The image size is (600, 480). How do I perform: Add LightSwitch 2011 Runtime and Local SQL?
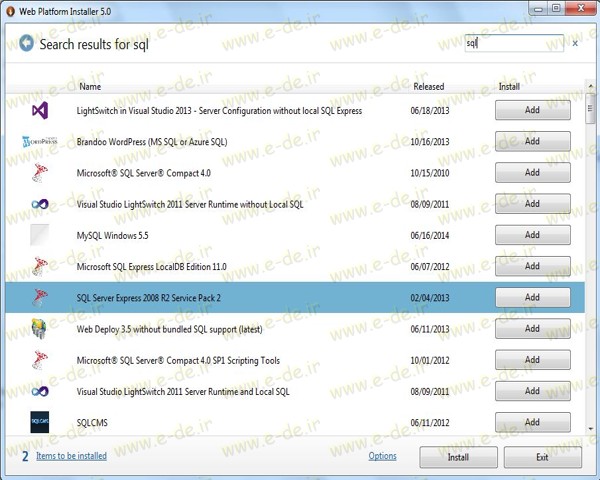point(533,391)
